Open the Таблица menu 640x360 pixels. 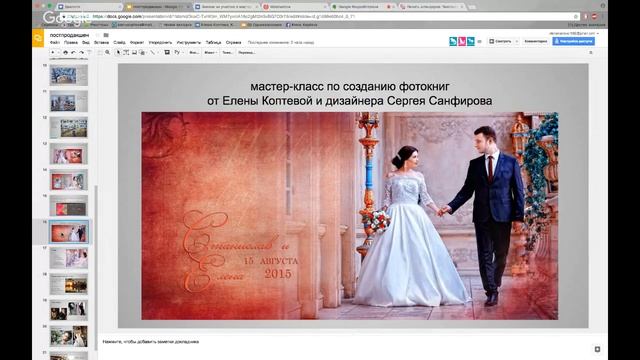tap(213, 42)
